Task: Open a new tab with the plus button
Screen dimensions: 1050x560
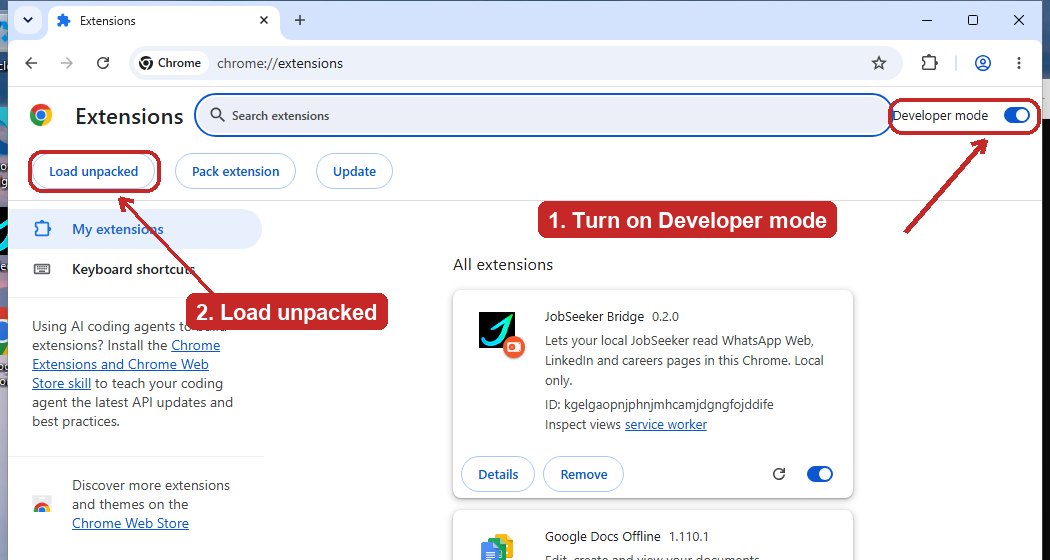Action: coord(300,20)
